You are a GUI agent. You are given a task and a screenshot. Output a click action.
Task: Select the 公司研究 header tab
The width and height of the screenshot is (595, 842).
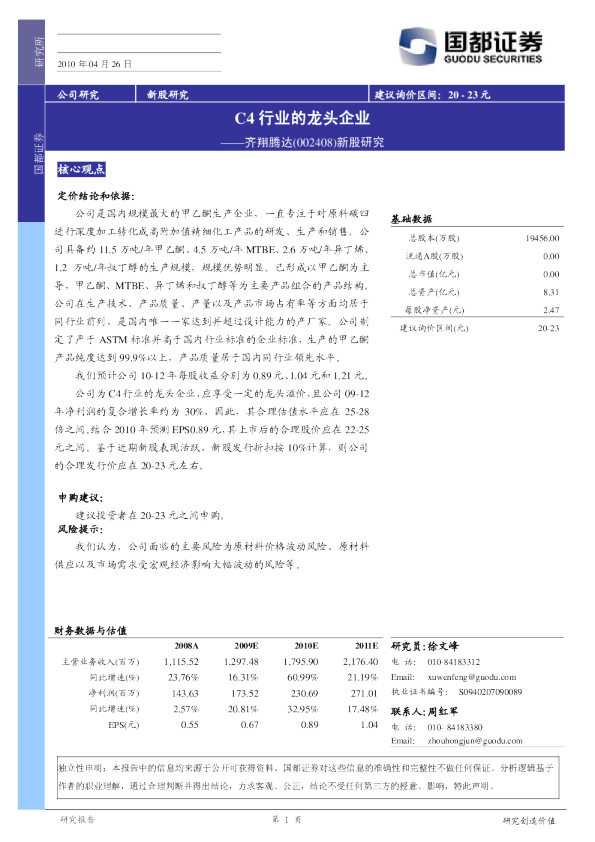(x=78, y=95)
